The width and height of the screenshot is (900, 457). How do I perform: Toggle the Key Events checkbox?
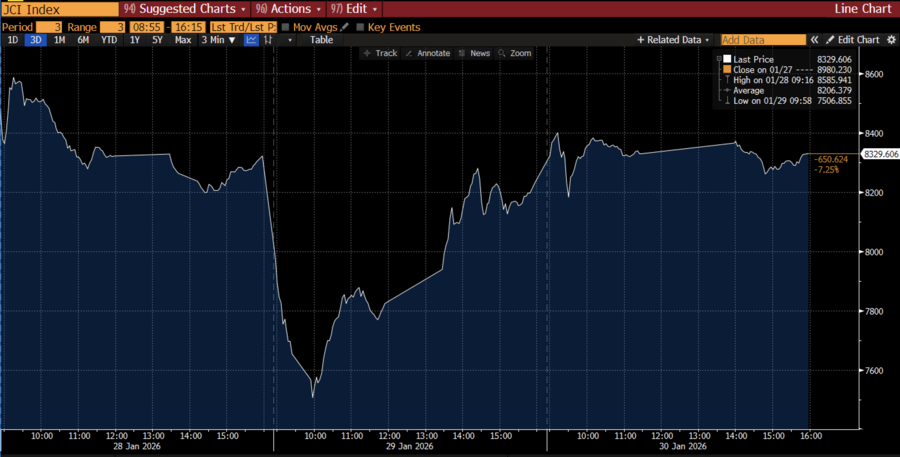coord(361,27)
